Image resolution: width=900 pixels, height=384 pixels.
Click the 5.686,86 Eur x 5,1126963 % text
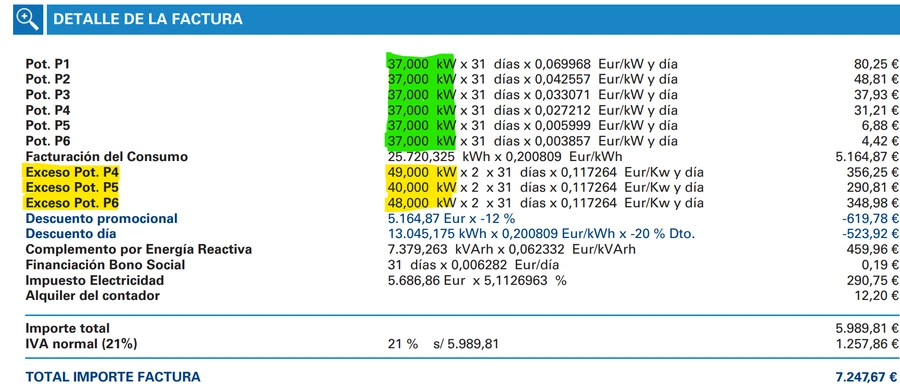coord(477,281)
